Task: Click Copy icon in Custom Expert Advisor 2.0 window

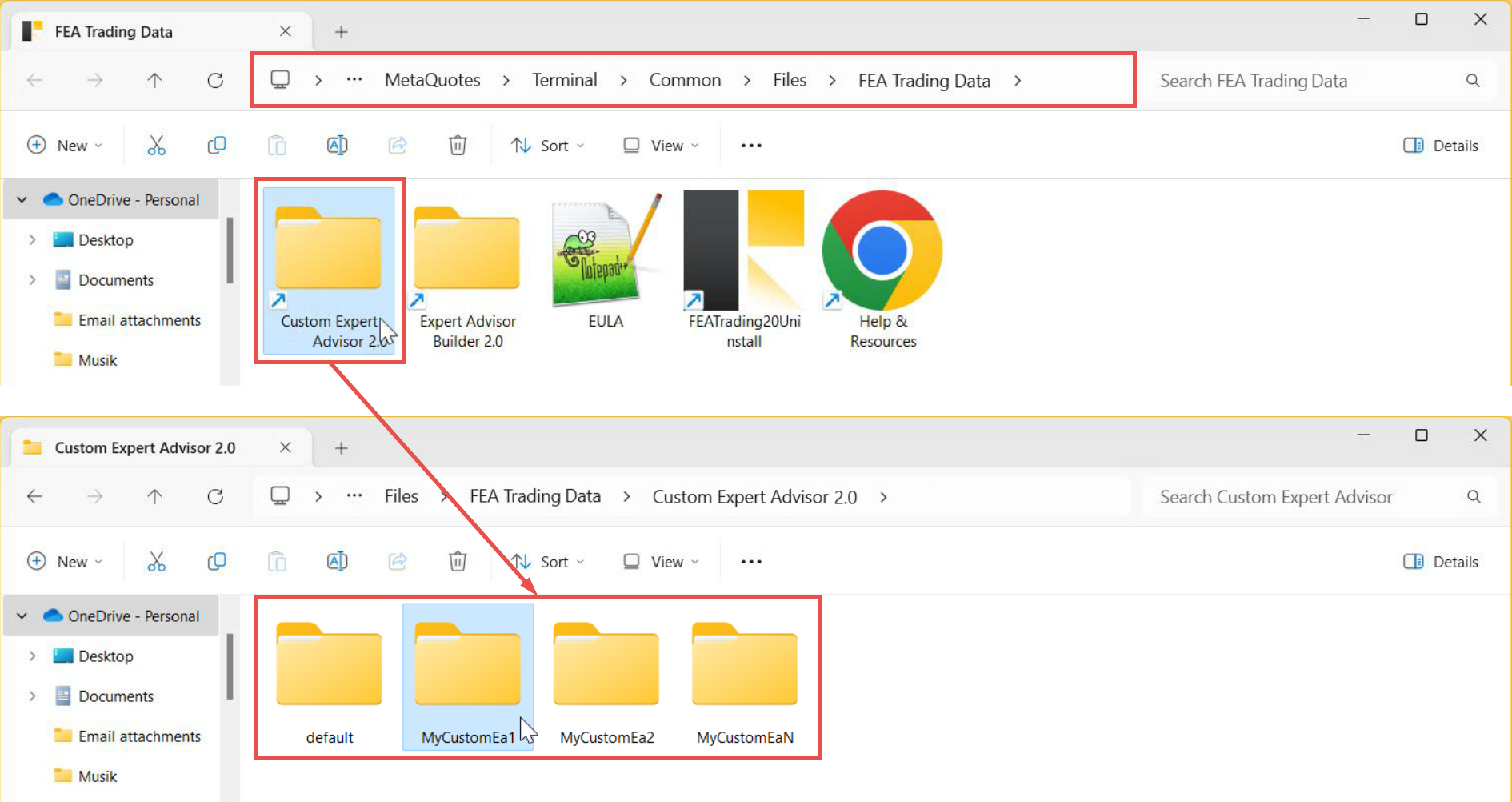Action: 217,562
